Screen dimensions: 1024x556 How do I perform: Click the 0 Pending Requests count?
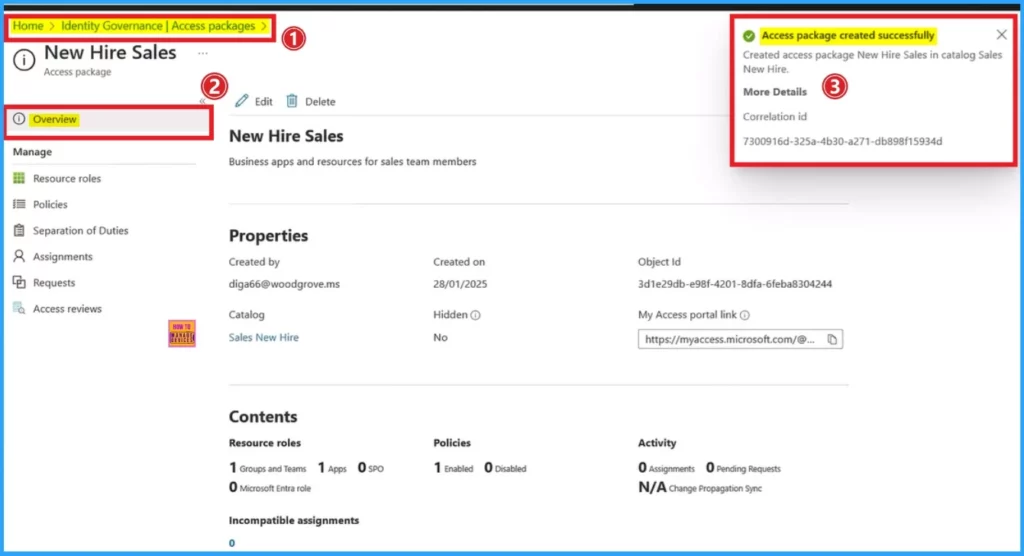743,468
